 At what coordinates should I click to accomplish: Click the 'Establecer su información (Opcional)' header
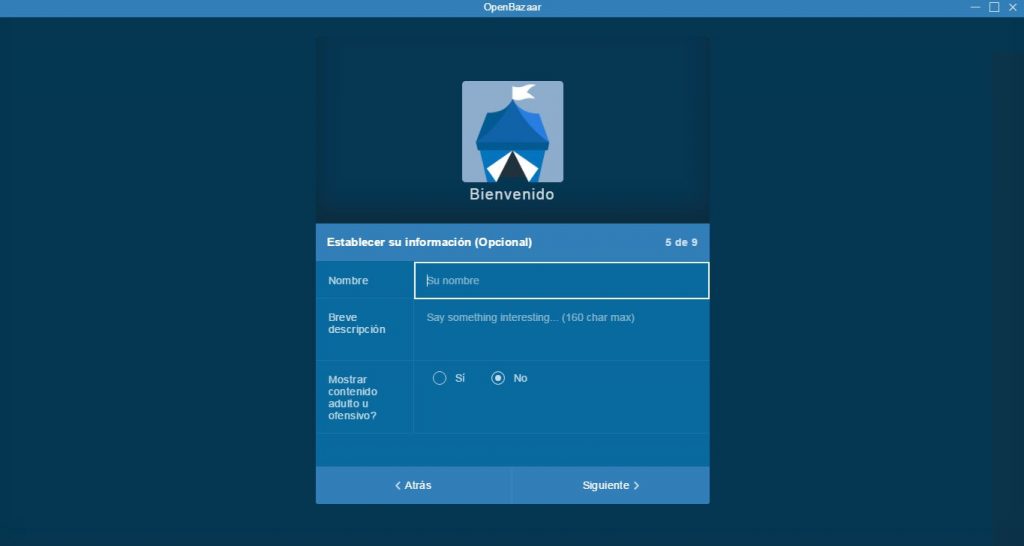click(430, 242)
